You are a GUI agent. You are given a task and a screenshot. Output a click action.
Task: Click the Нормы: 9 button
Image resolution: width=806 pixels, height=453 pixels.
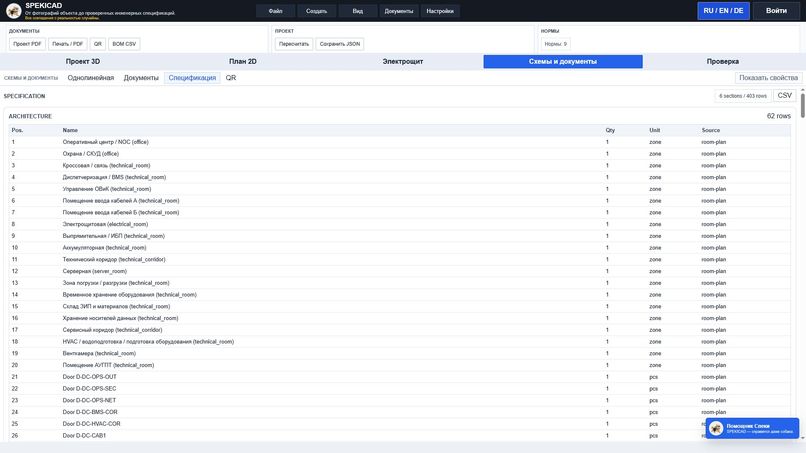tap(556, 44)
